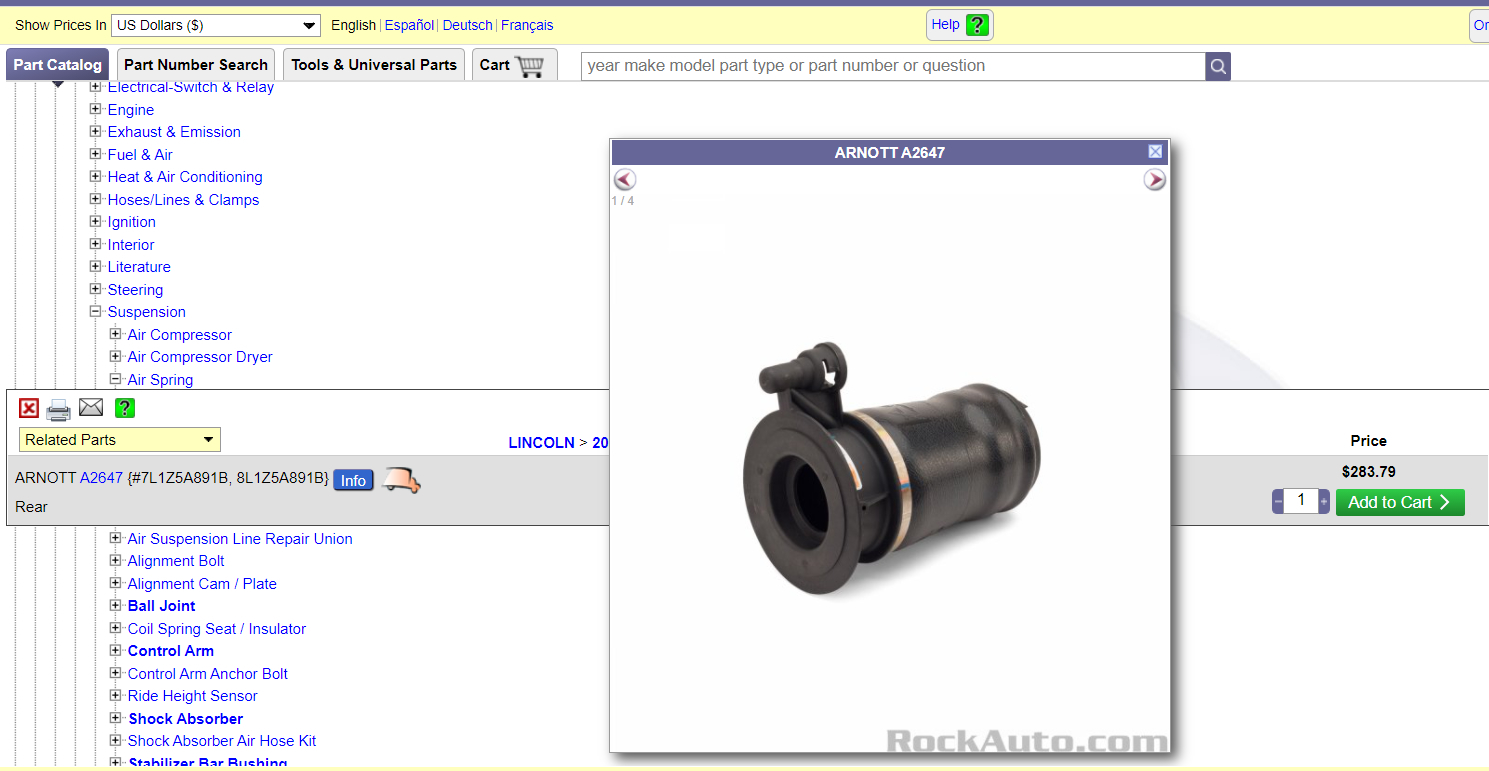The height and width of the screenshot is (771, 1489).
Task: Switch language to Deutsch
Action: 467,25
